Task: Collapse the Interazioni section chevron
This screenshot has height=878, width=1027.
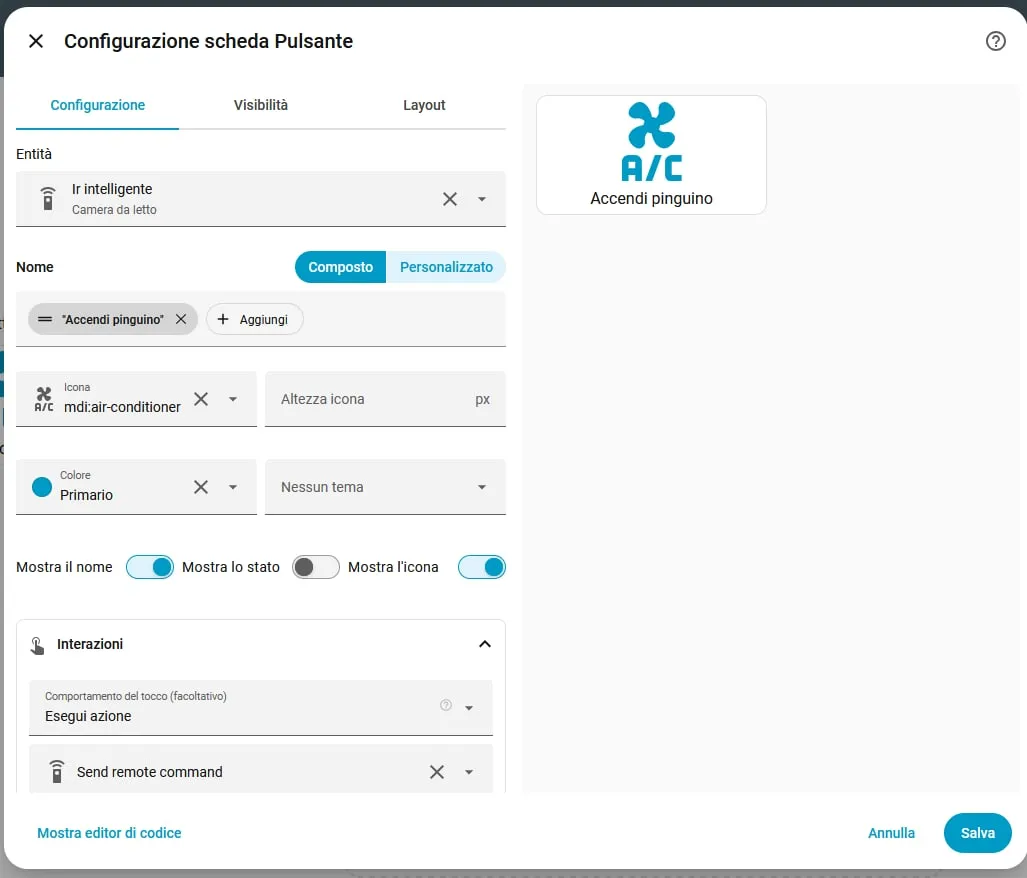Action: (485, 644)
